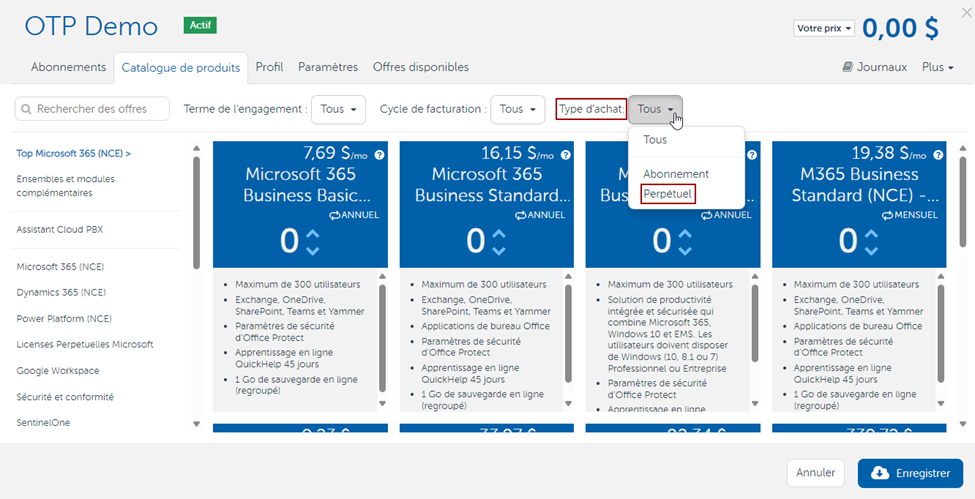Decrease quantity on Microsoft 365 Business Standard card
This screenshot has height=499, width=975.
(499, 250)
